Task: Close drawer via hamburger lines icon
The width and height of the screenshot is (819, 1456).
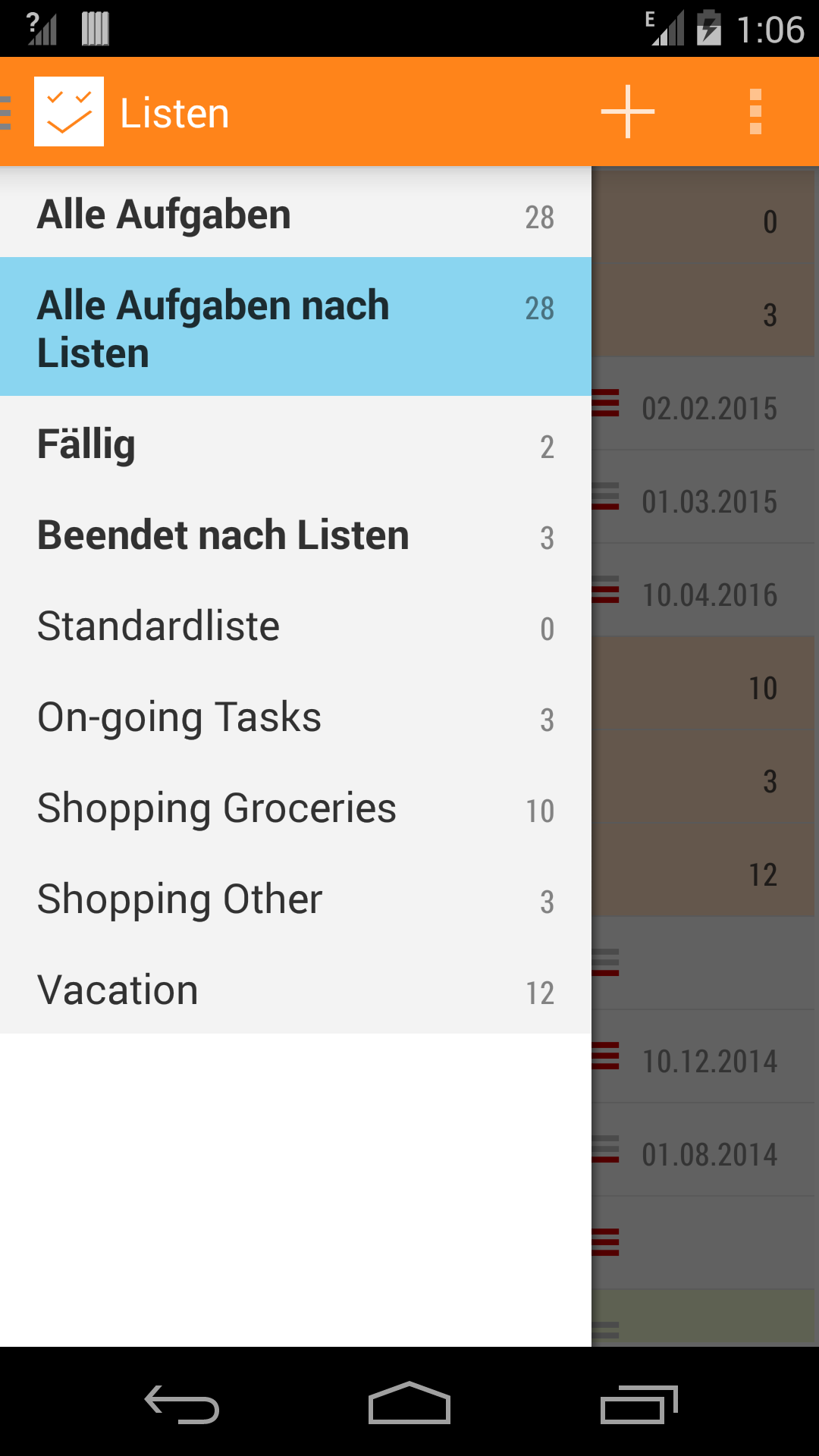Action: (5, 112)
